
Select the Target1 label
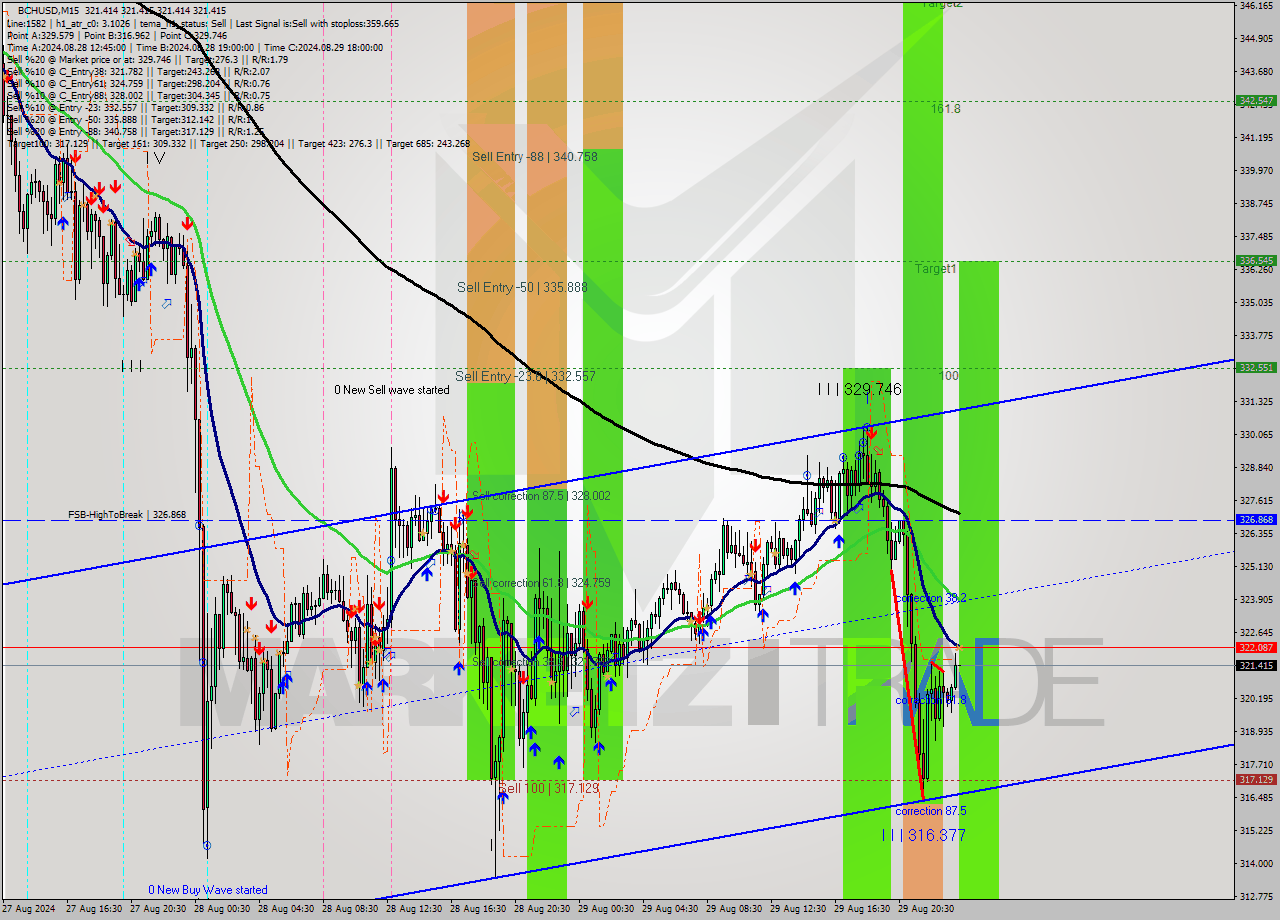[x=936, y=269]
